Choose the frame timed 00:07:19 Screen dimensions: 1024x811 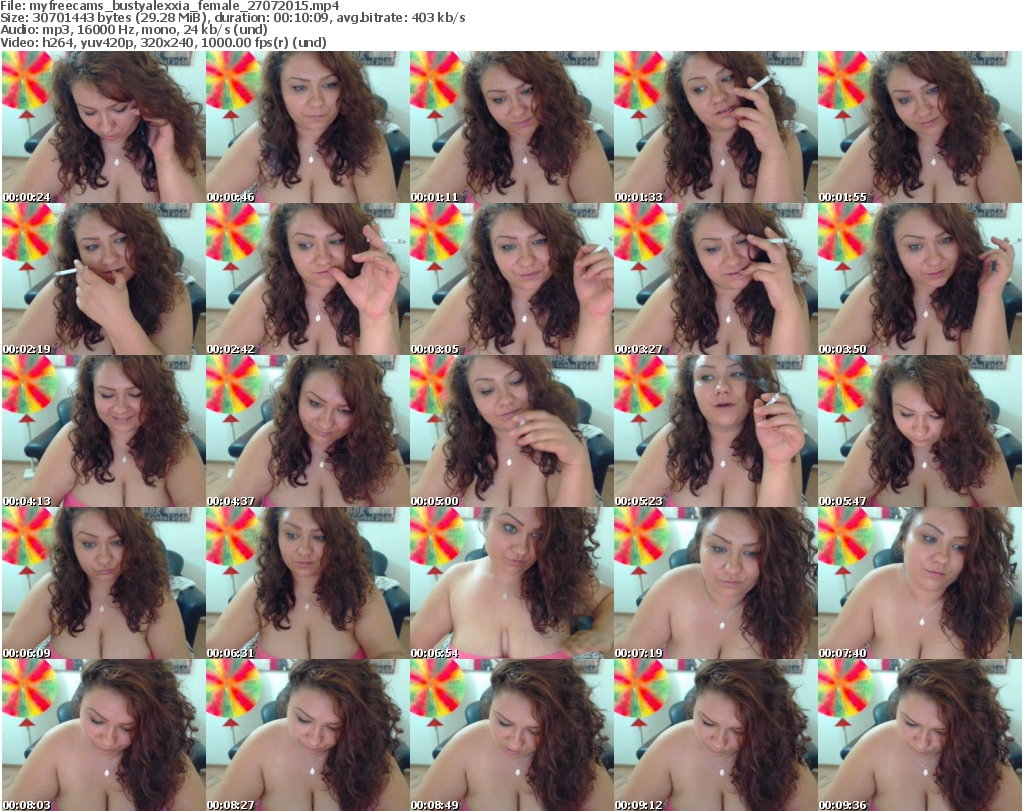pos(716,583)
